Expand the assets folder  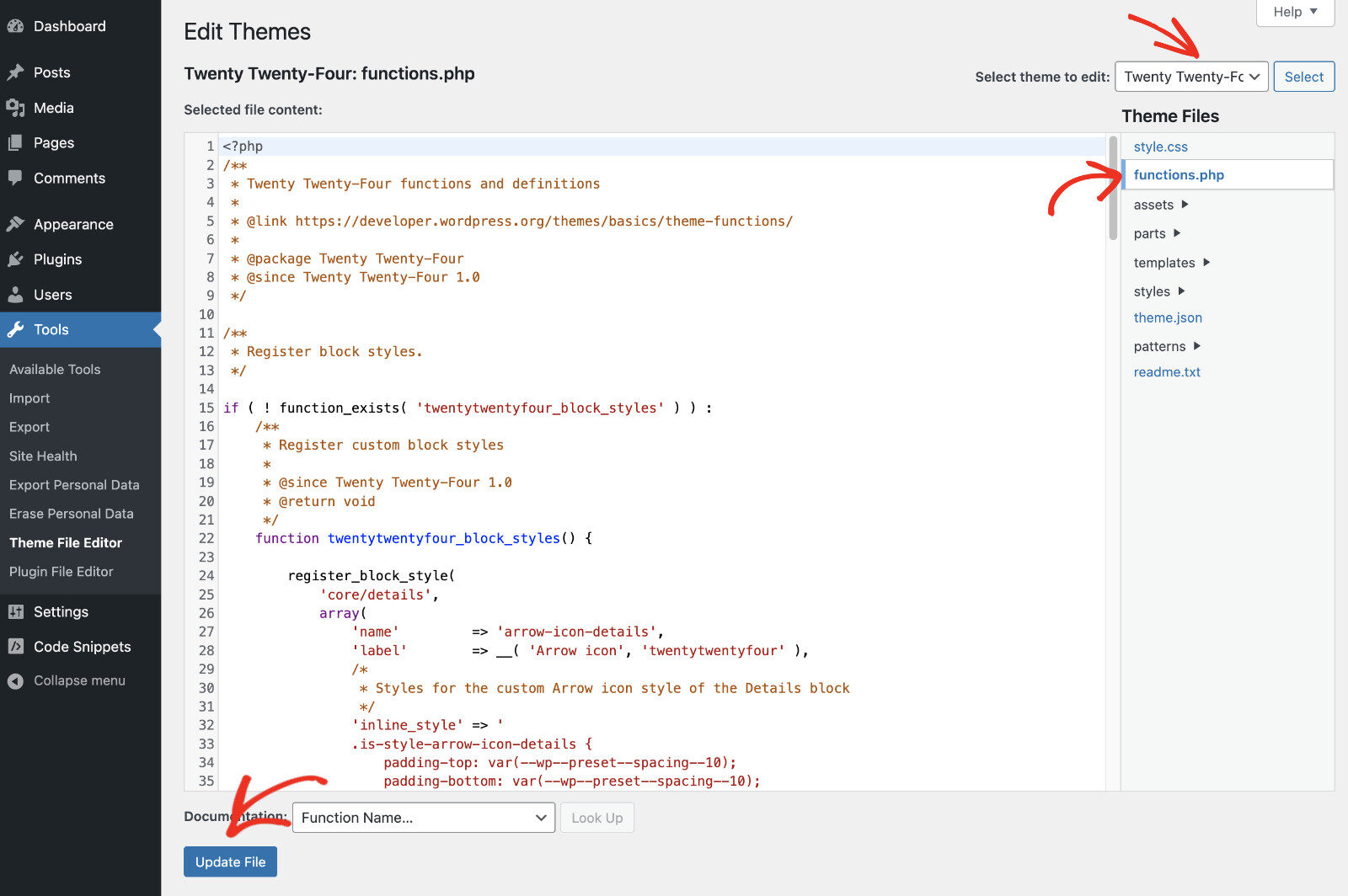coord(1160,205)
